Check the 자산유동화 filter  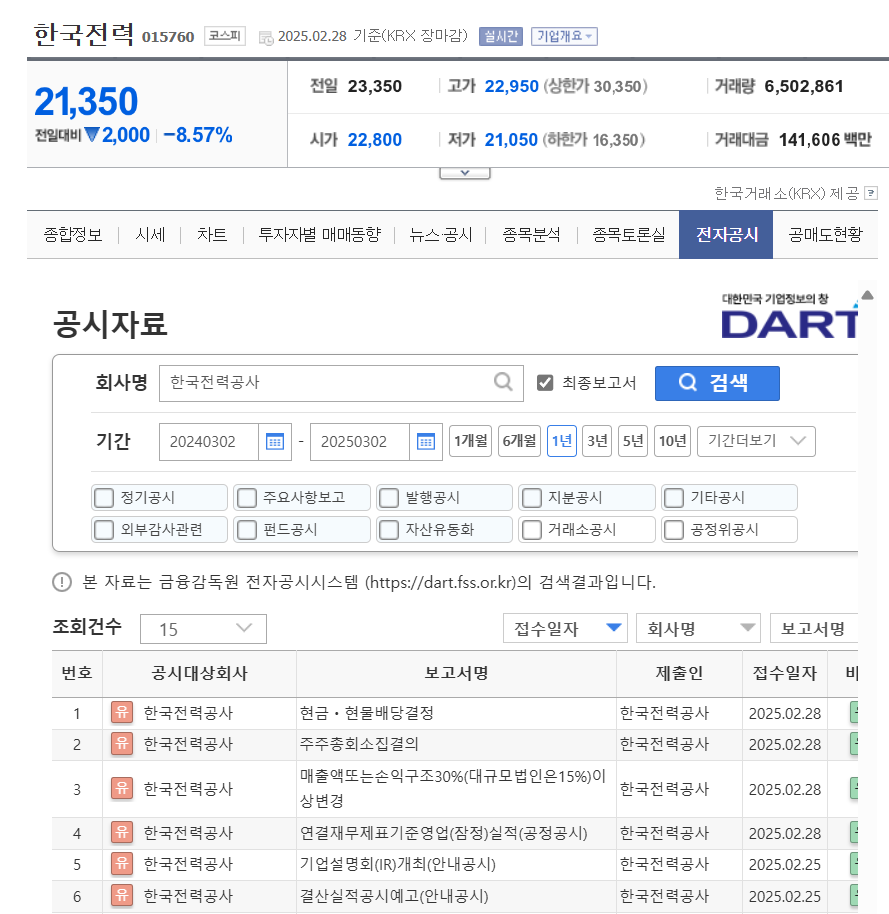[x=389, y=530]
